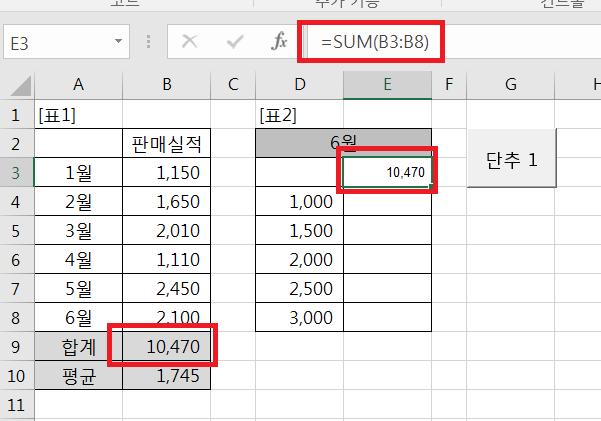
Task: Click the Insert Function fx icon
Action: 280,43
